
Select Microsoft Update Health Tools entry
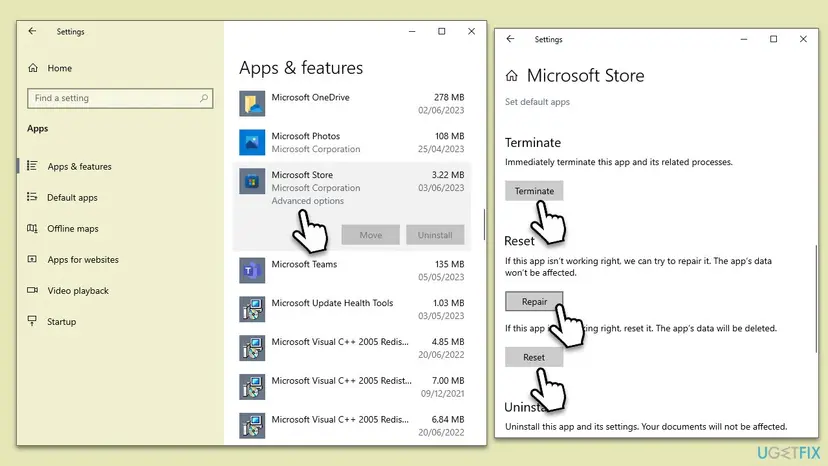[352, 309]
